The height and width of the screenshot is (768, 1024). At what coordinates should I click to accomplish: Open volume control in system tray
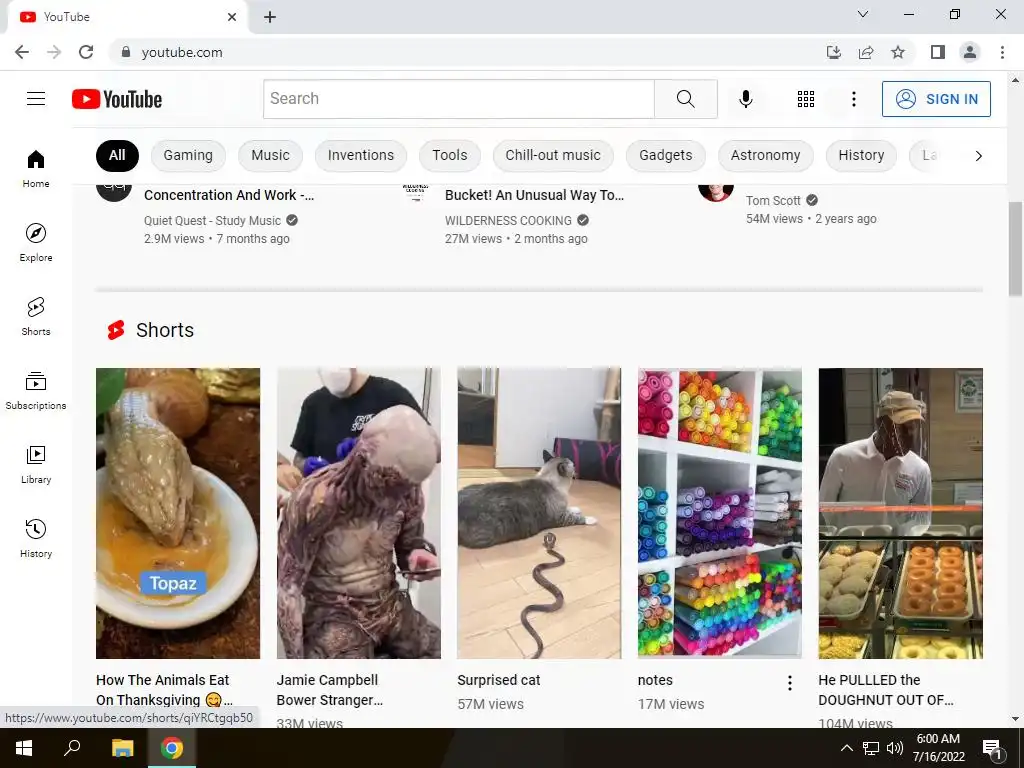pos(895,748)
